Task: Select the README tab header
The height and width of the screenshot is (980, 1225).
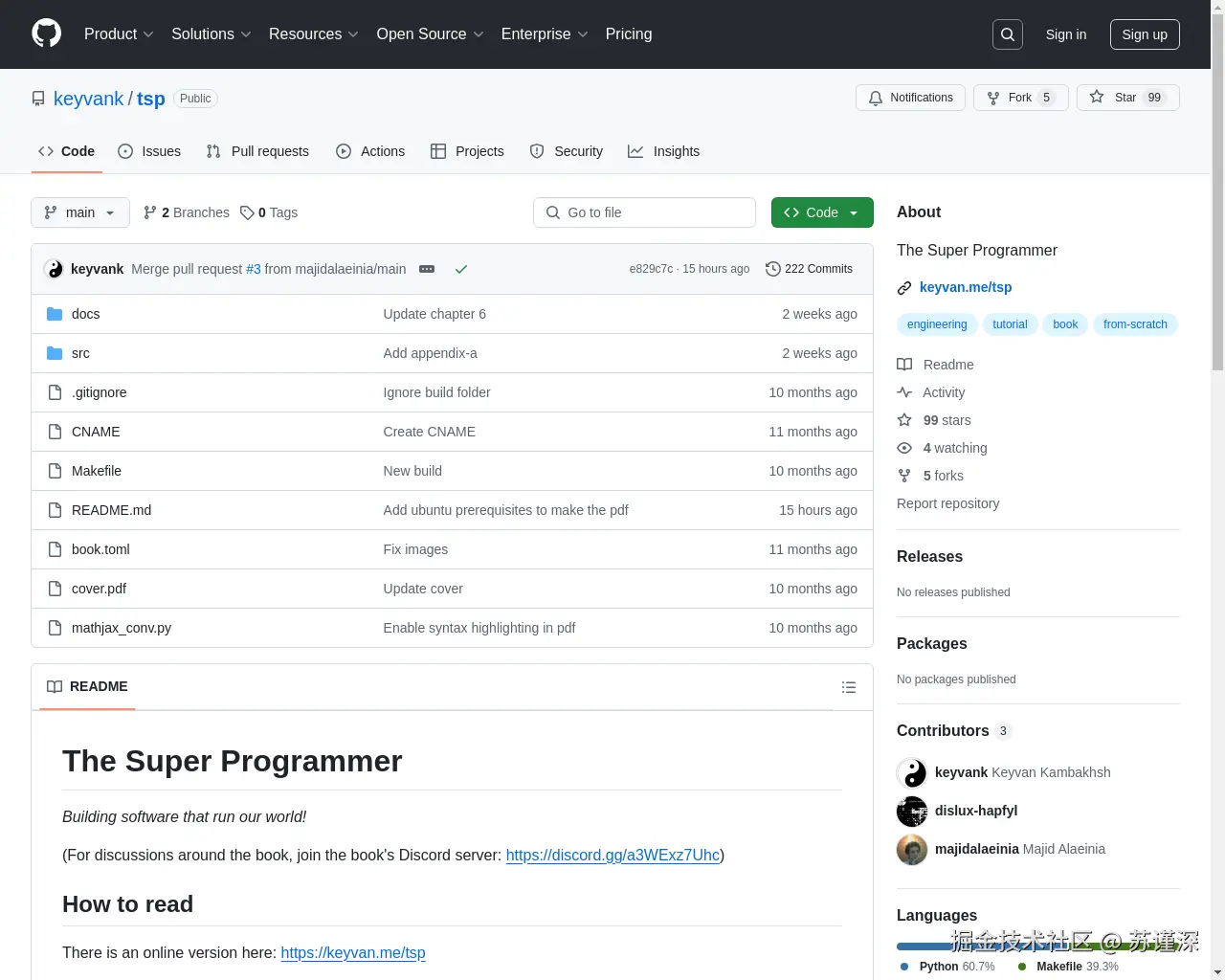Action: 87,687
